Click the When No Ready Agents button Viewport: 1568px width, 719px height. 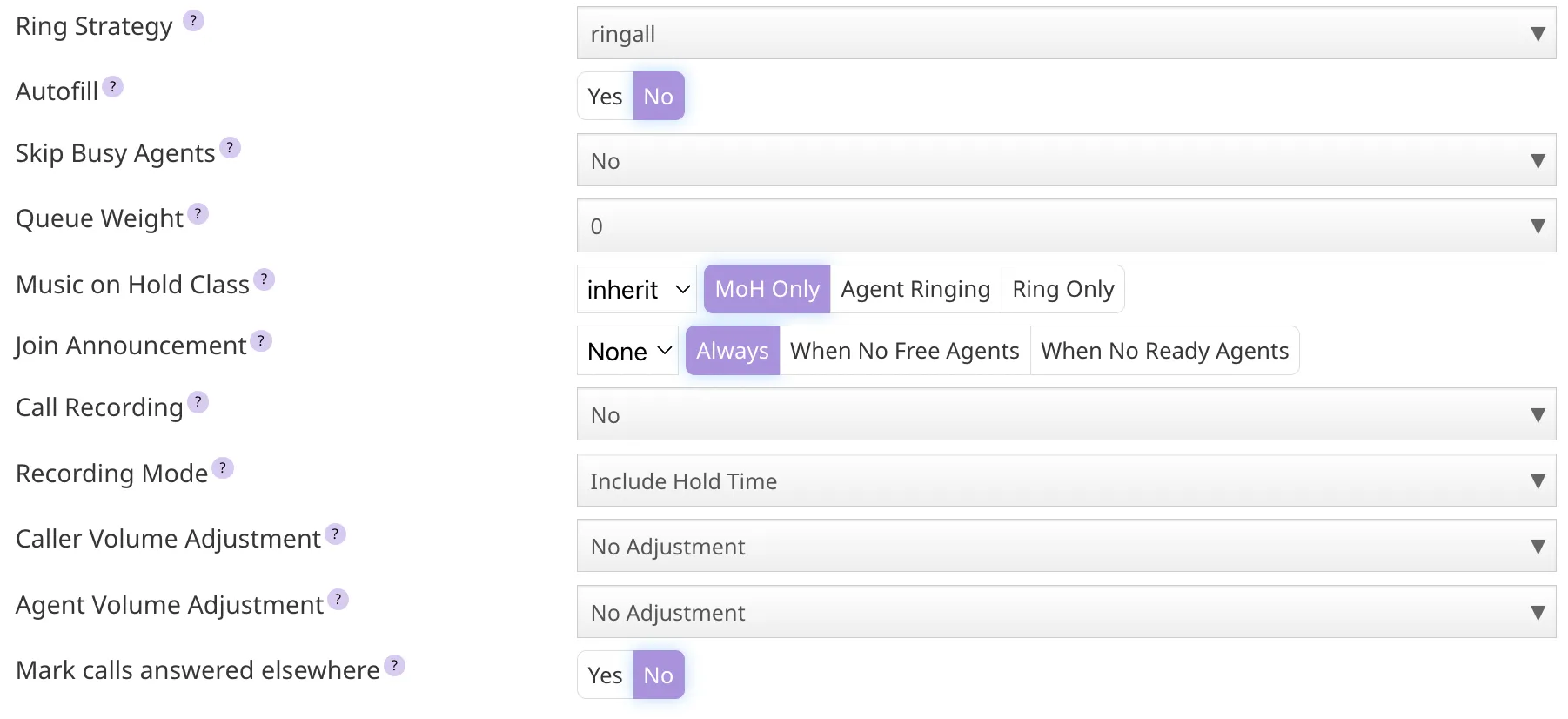[1164, 351]
